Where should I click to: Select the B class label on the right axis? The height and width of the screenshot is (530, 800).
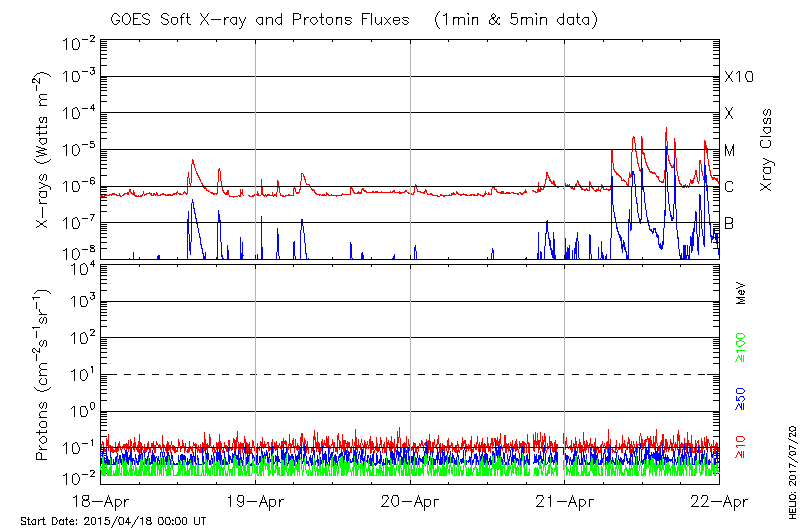pyautogui.click(x=730, y=223)
